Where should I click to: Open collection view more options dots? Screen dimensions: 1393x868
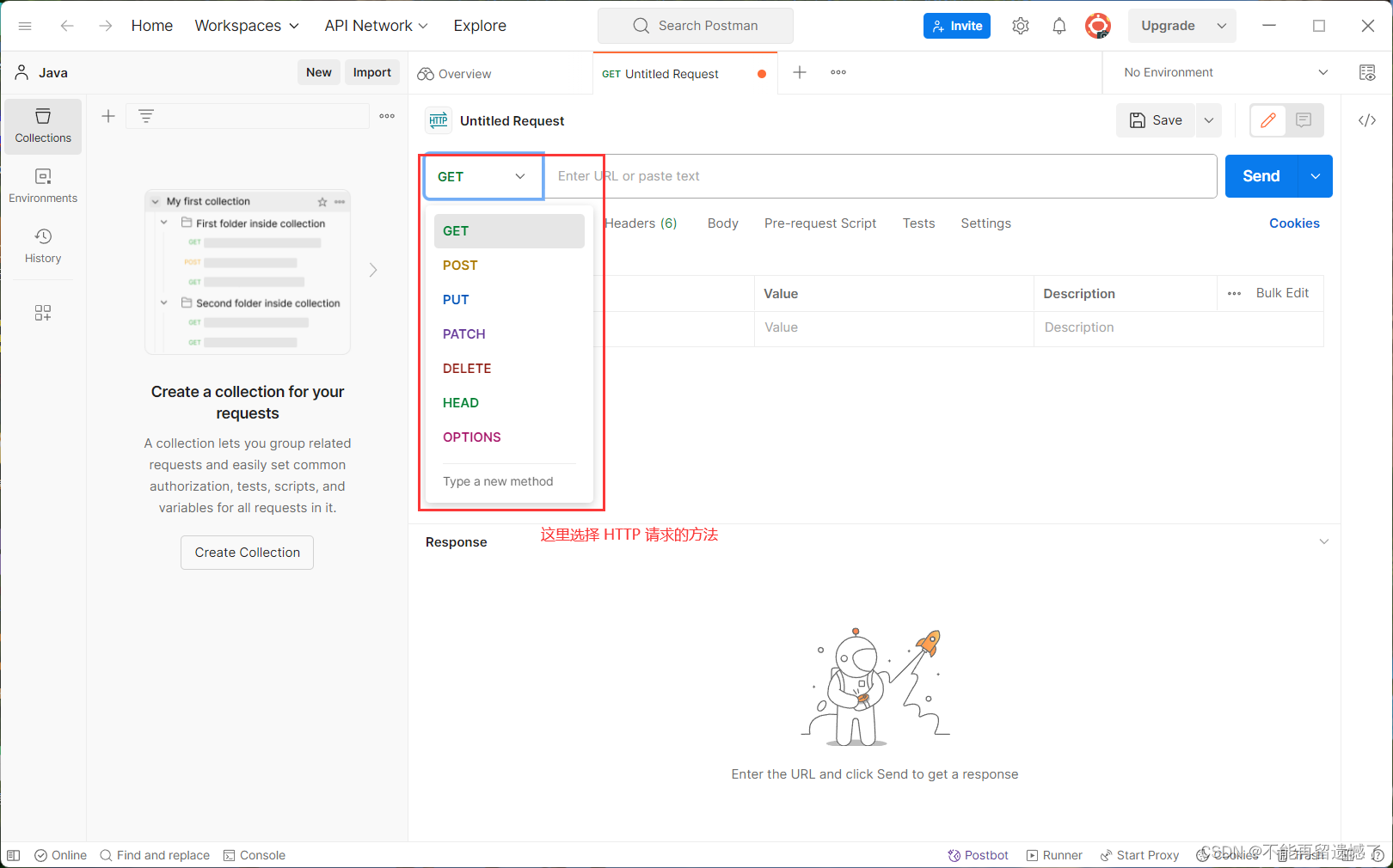387,116
